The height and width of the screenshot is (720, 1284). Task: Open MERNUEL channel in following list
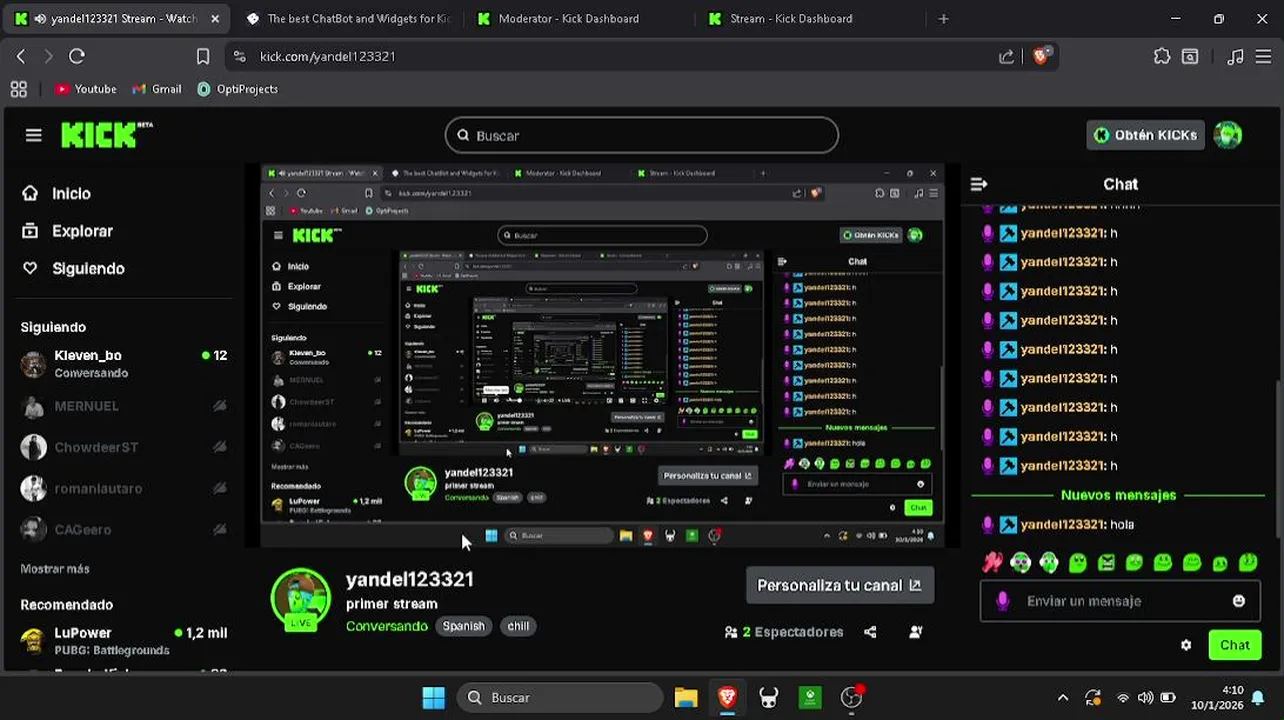[123, 406]
